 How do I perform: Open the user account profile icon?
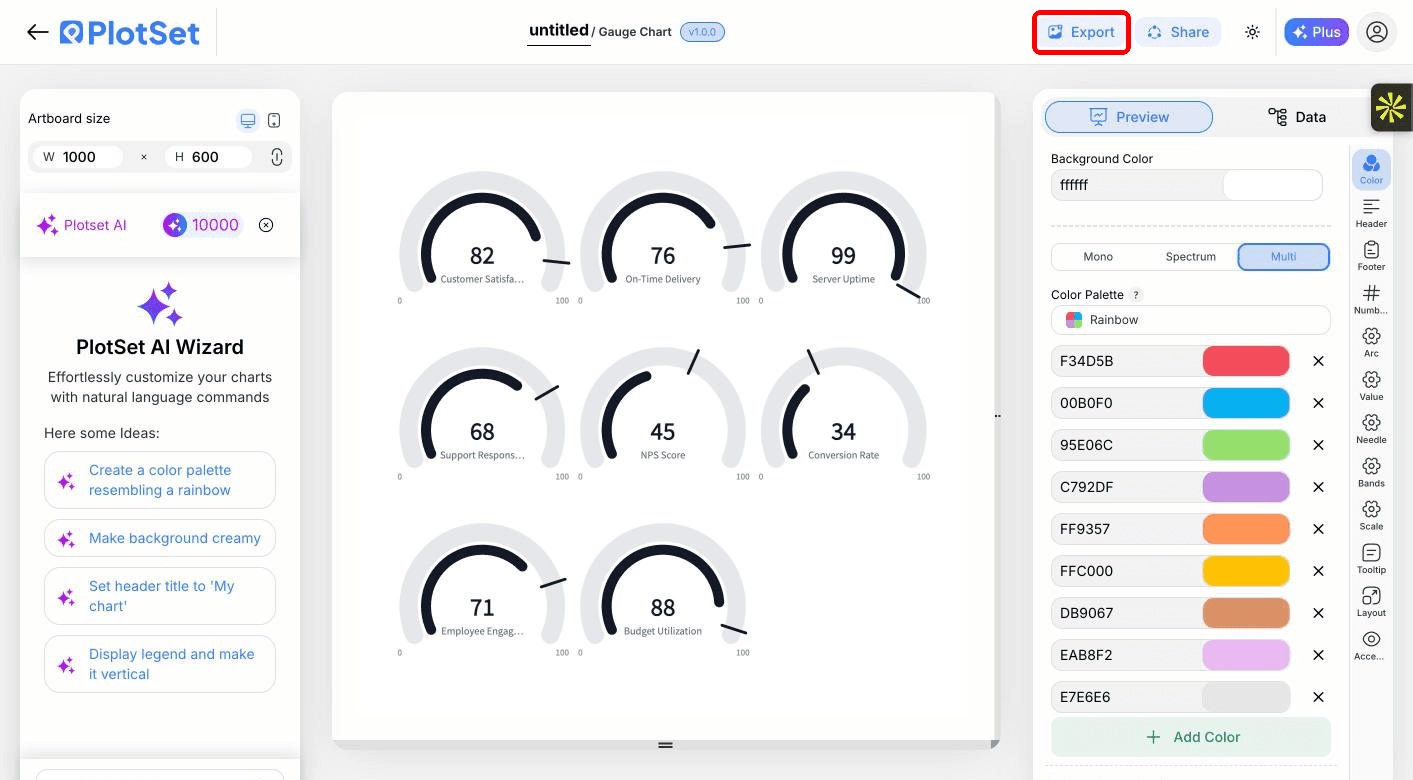[x=1377, y=32]
